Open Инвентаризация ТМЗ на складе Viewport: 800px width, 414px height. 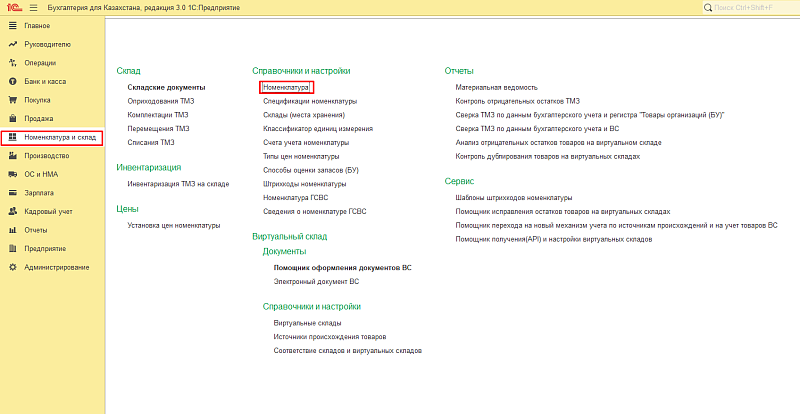[178, 184]
